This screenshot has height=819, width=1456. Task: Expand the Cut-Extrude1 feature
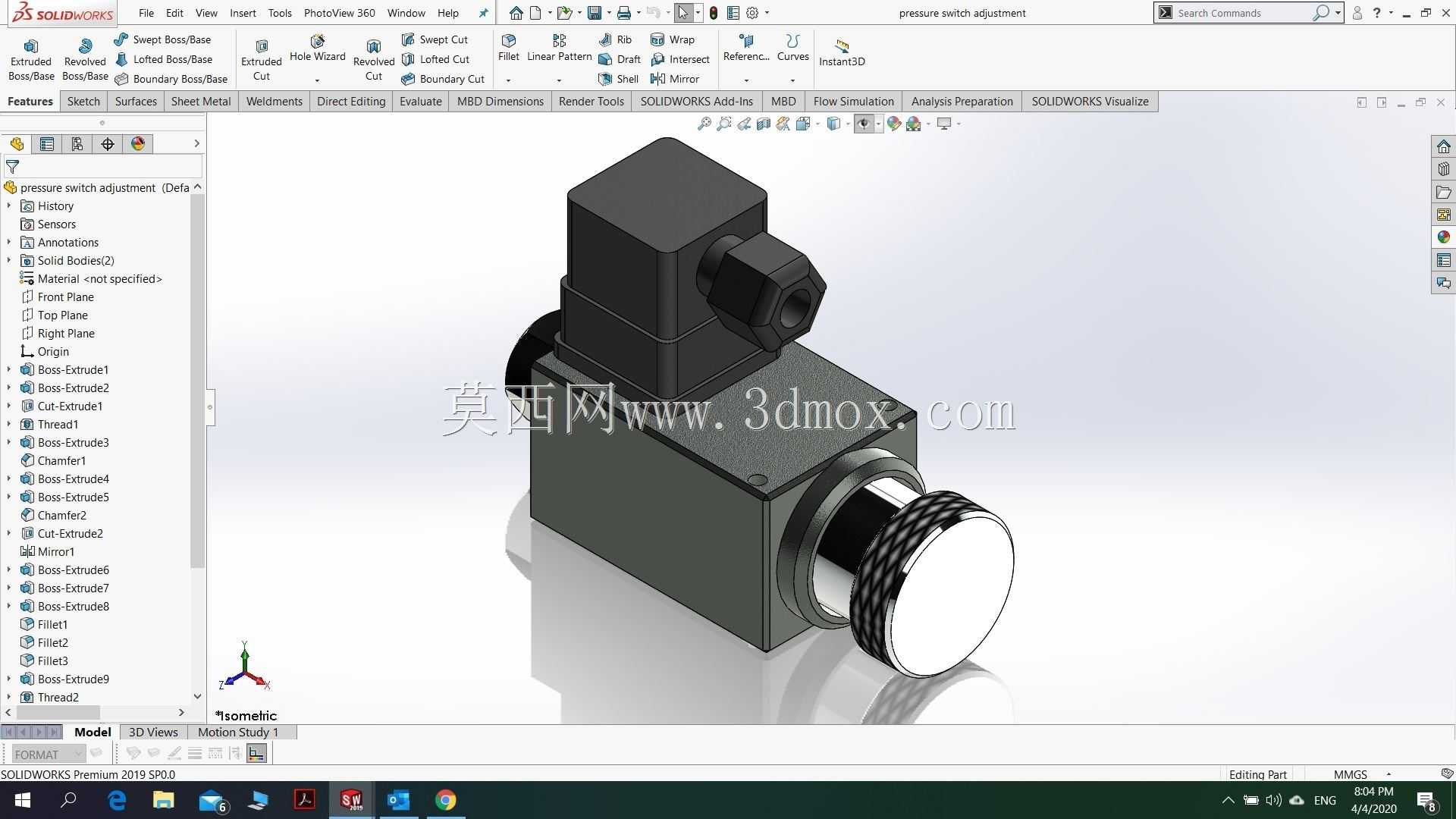tap(8, 406)
